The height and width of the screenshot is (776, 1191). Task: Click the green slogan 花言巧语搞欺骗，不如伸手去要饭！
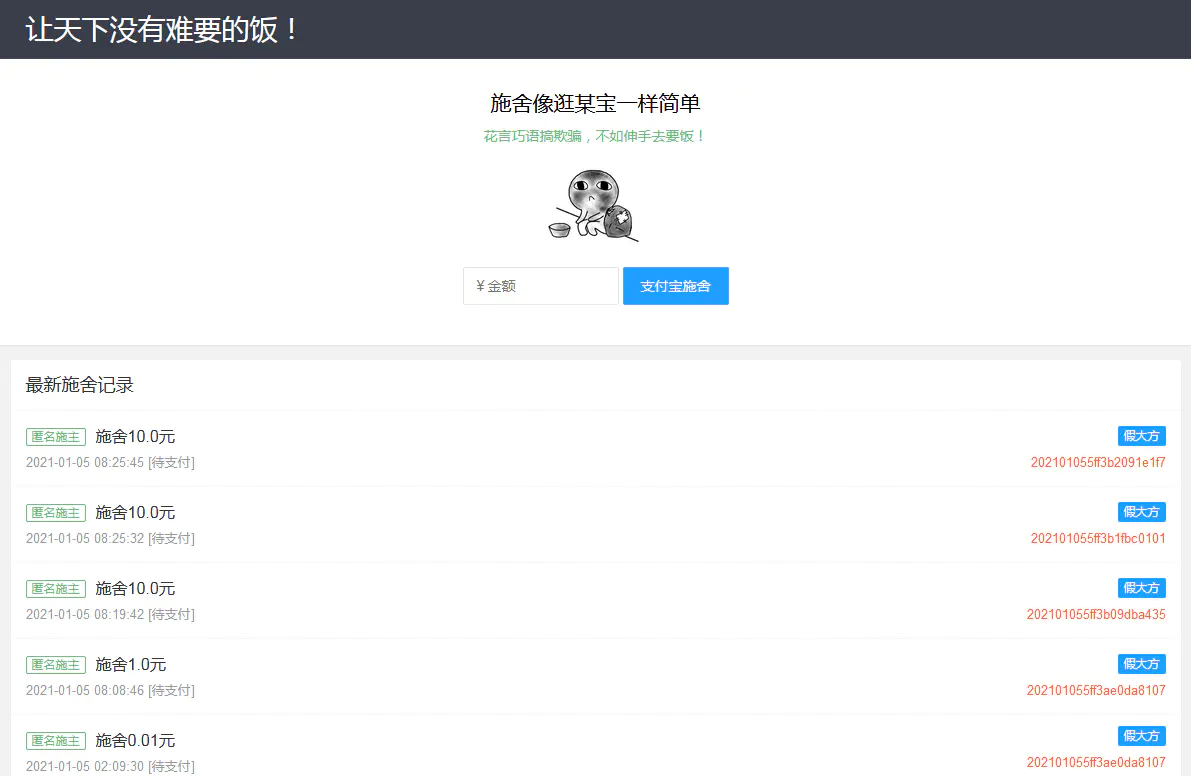(x=595, y=136)
